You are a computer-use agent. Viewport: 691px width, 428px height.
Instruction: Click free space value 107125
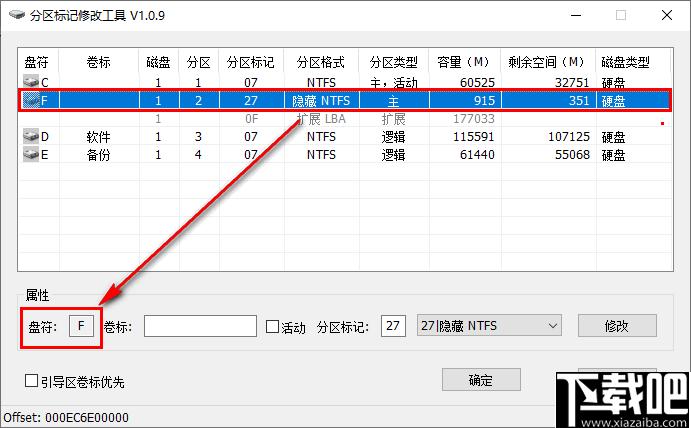(x=569, y=137)
